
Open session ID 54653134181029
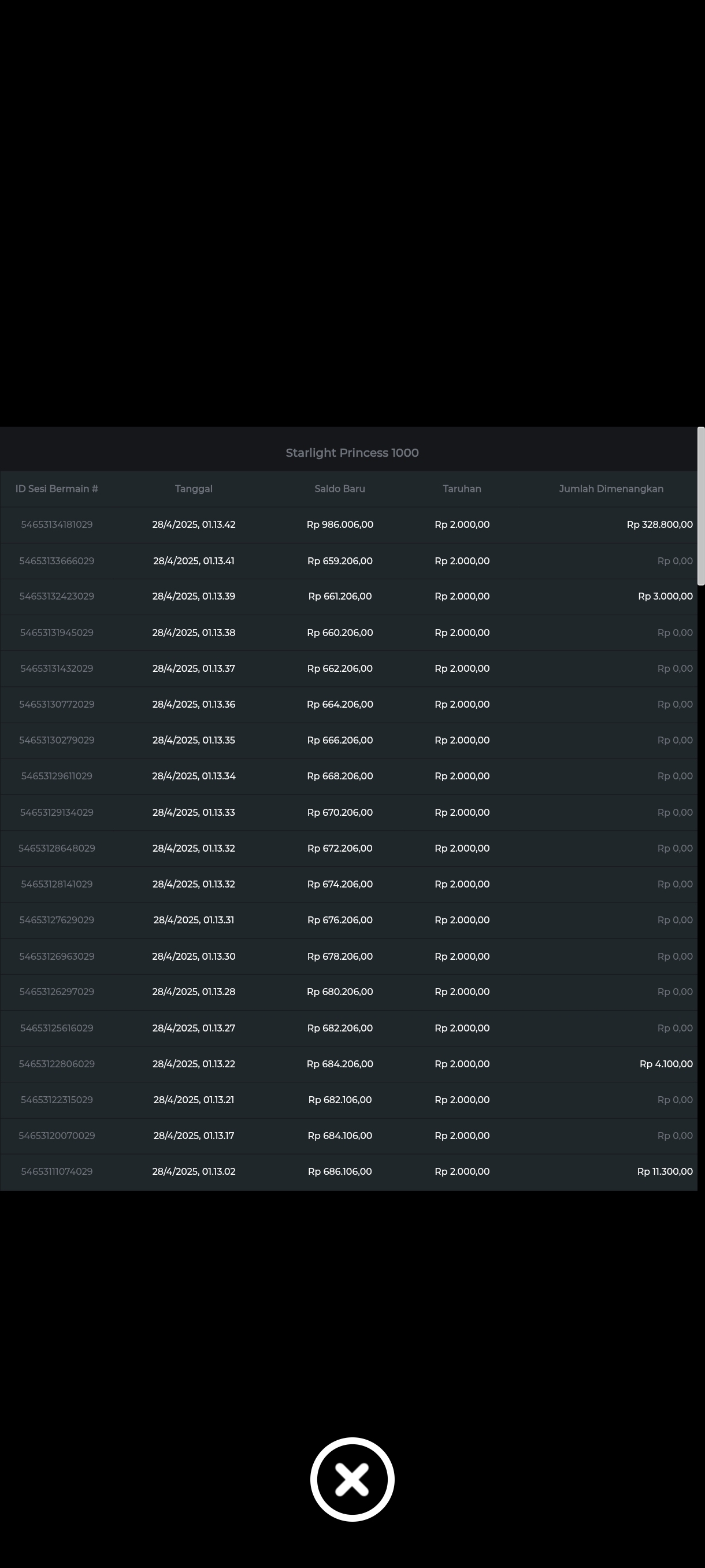click(57, 525)
